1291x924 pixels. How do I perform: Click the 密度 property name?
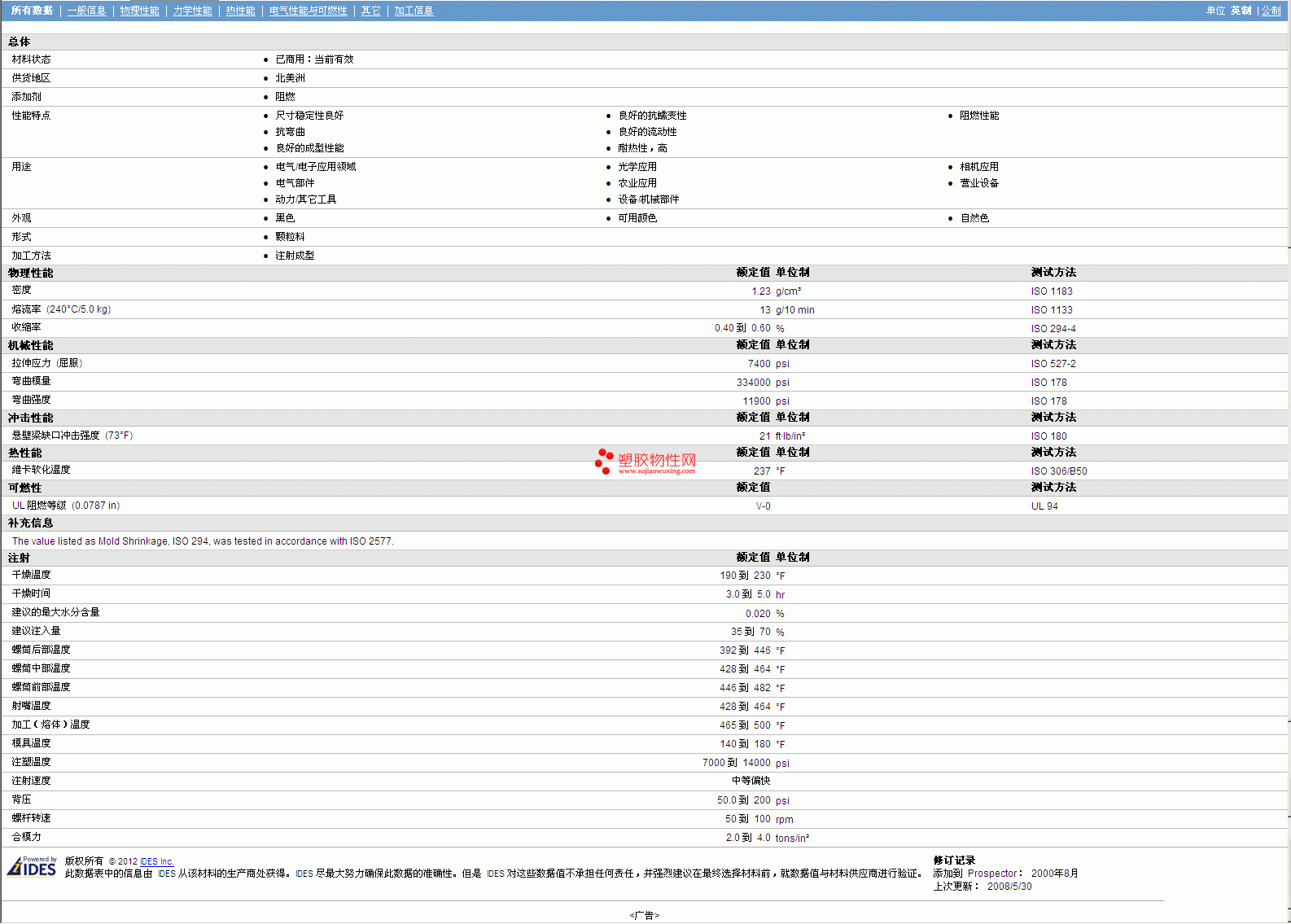21,290
